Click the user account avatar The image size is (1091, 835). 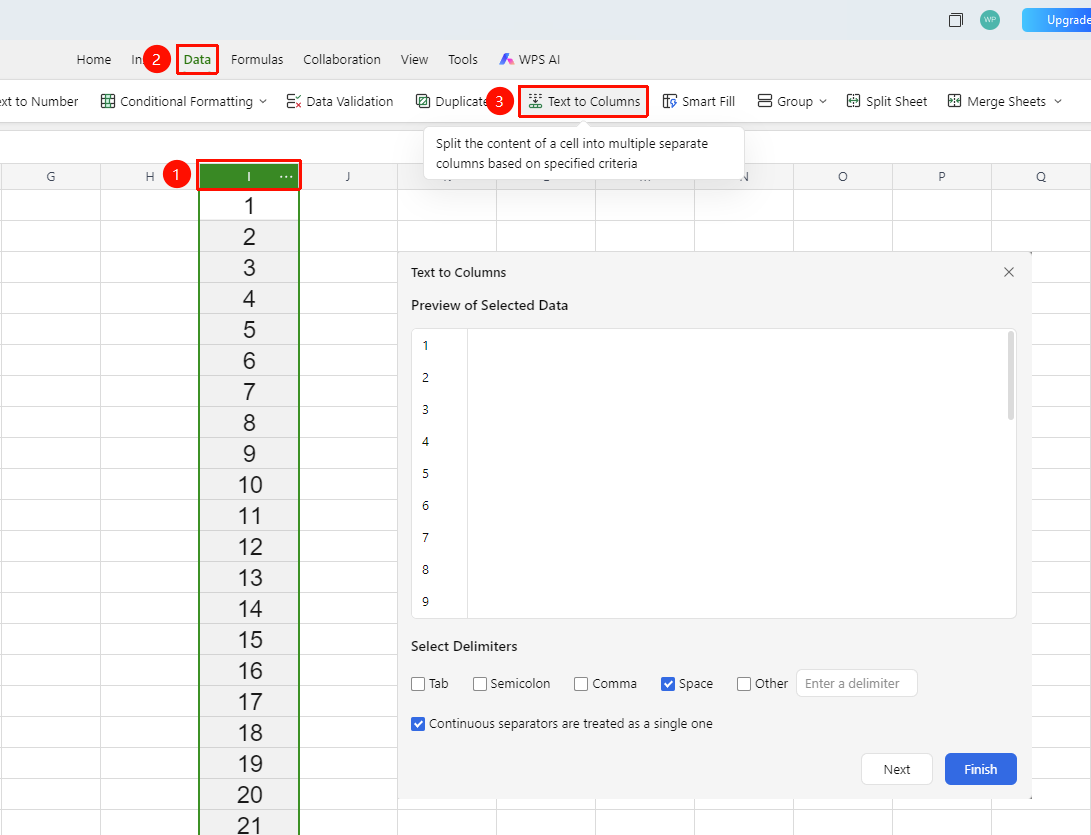(989, 19)
